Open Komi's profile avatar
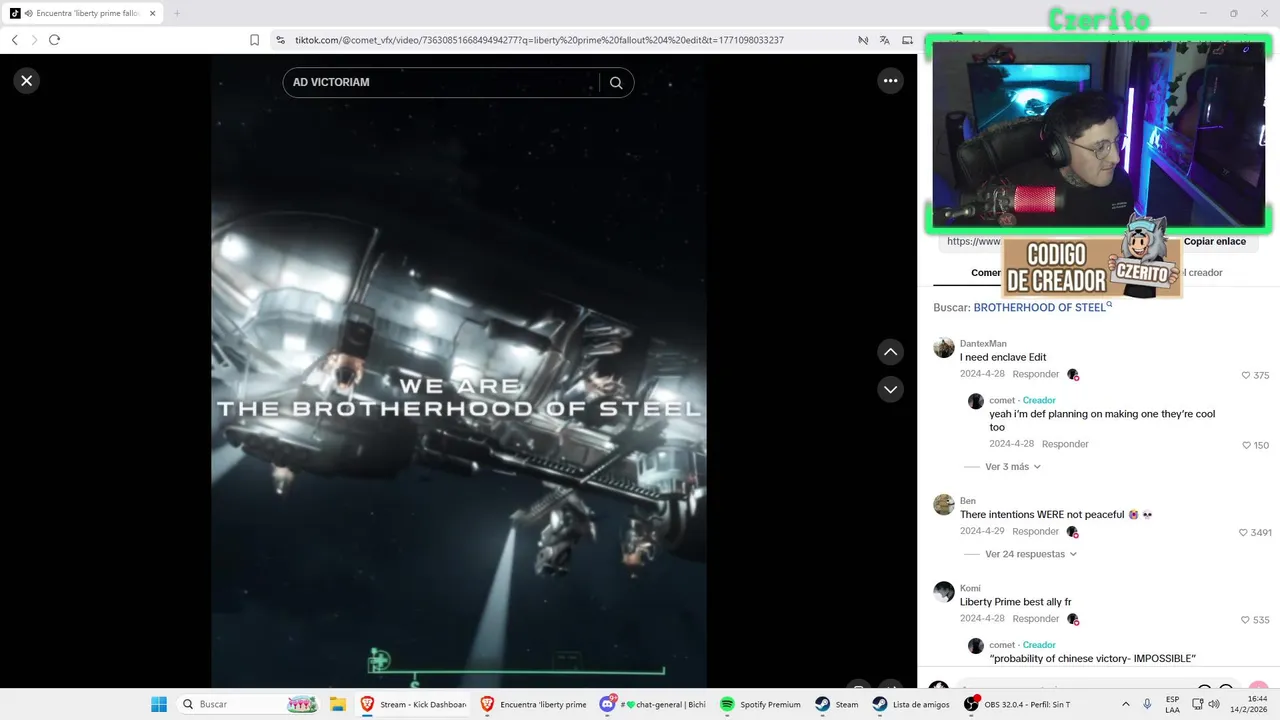Screen dimensions: 1280x720 click(944, 591)
